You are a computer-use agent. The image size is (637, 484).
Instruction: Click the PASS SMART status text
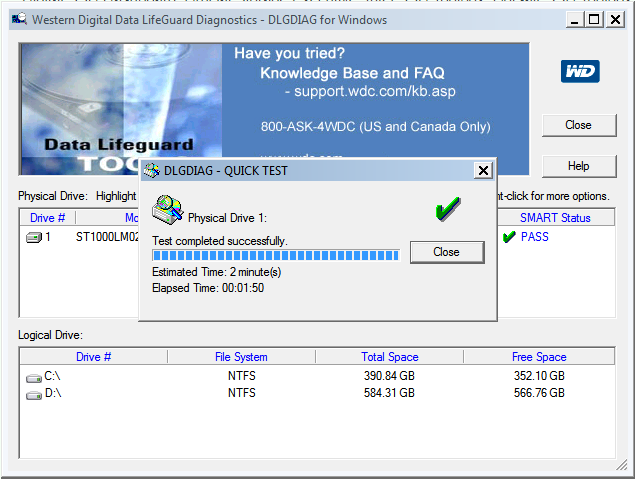(x=535, y=237)
